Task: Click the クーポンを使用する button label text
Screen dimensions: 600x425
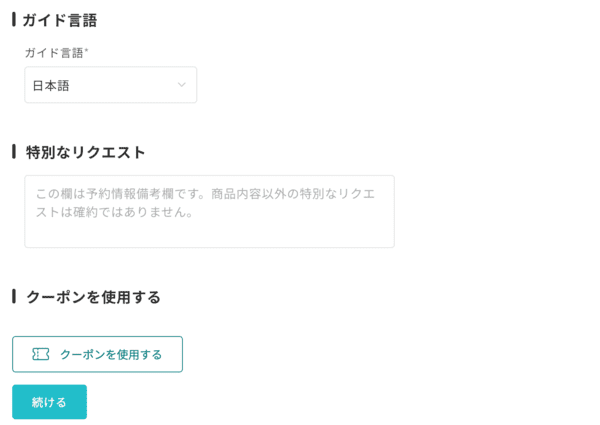Action: [111, 355]
